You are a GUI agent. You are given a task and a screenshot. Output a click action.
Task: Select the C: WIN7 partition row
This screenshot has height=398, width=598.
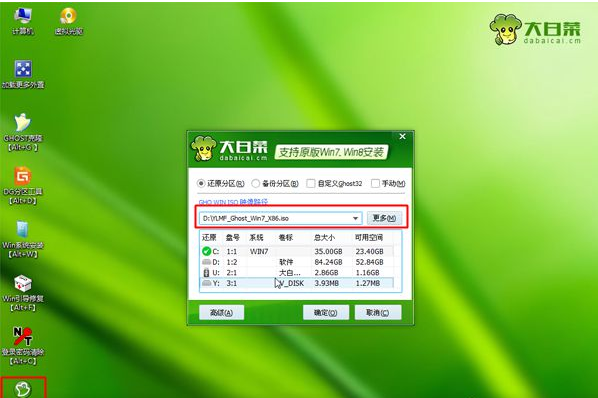(297, 251)
